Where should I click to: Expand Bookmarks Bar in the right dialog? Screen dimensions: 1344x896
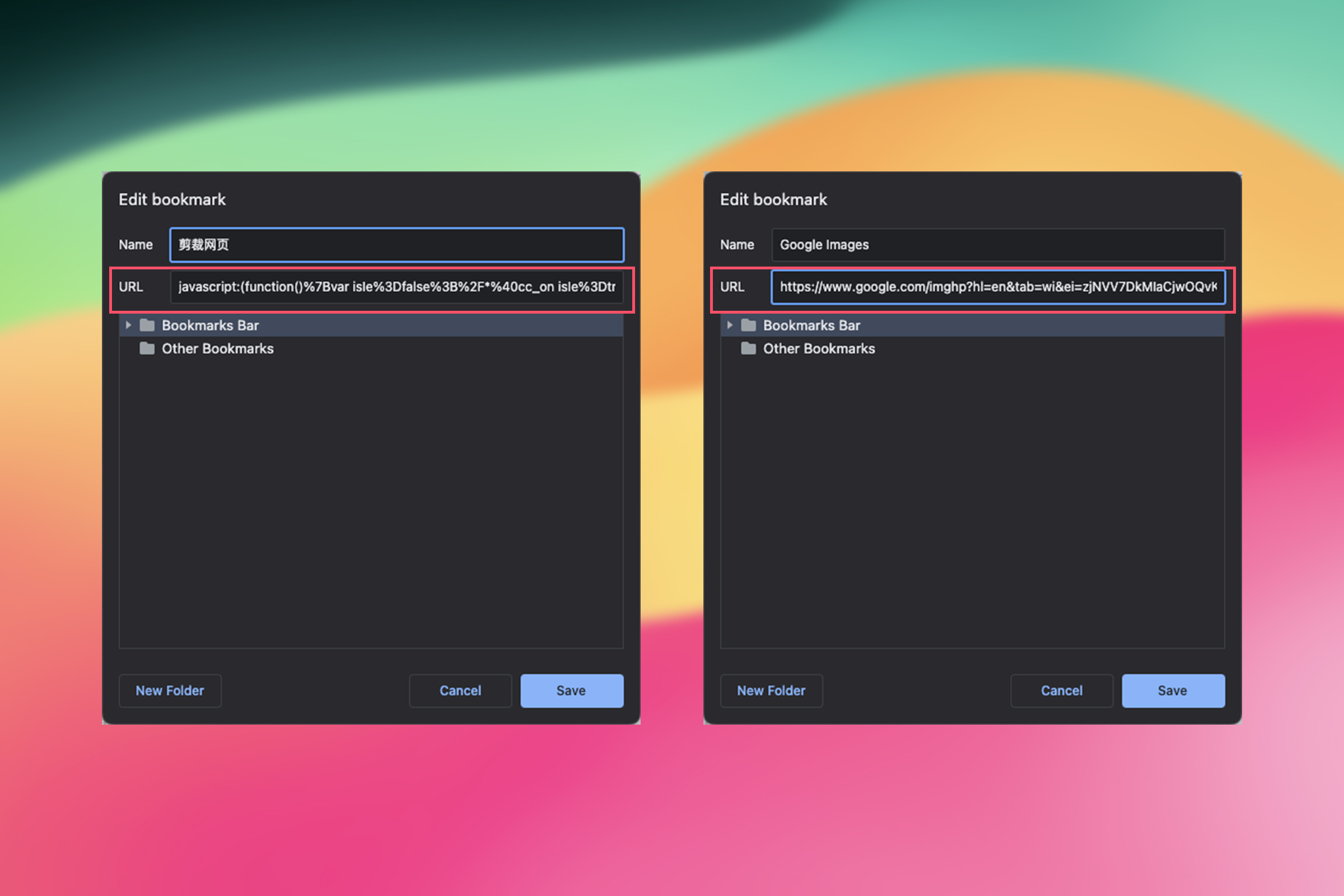[730, 325]
